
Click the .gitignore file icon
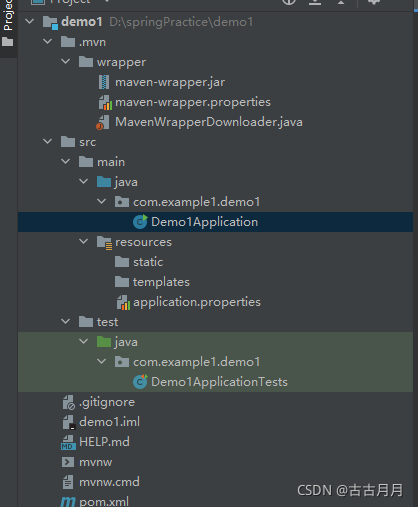[x=69, y=402]
